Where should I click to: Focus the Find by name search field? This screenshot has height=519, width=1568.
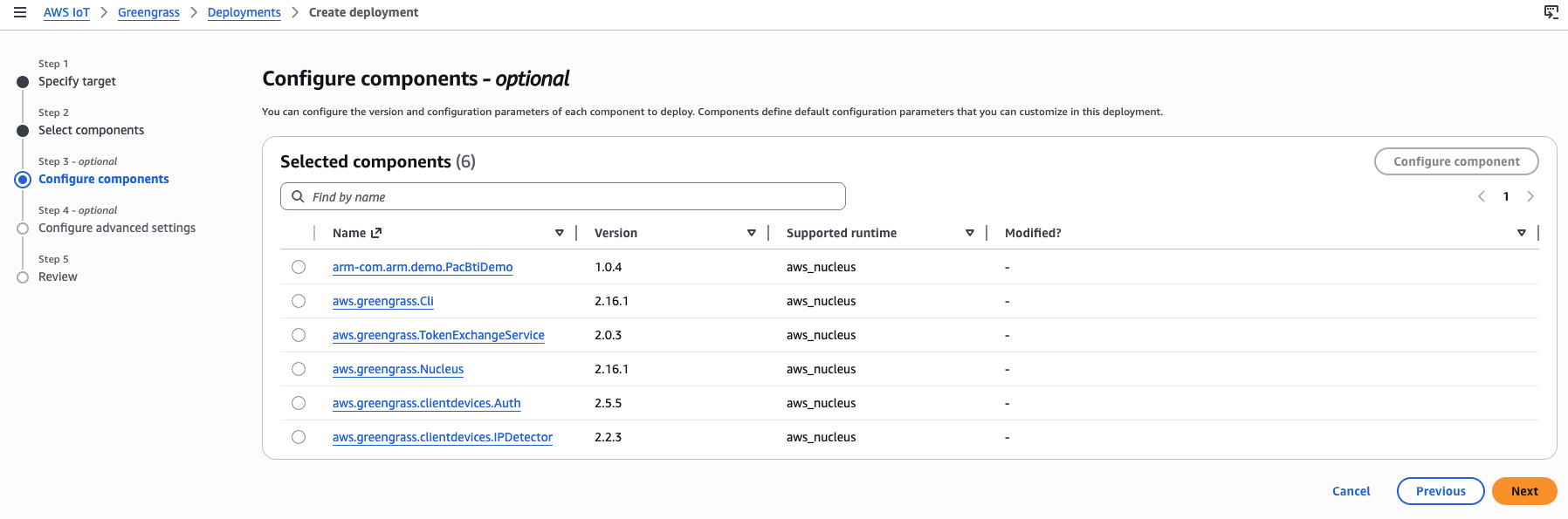click(x=563, y=196)
